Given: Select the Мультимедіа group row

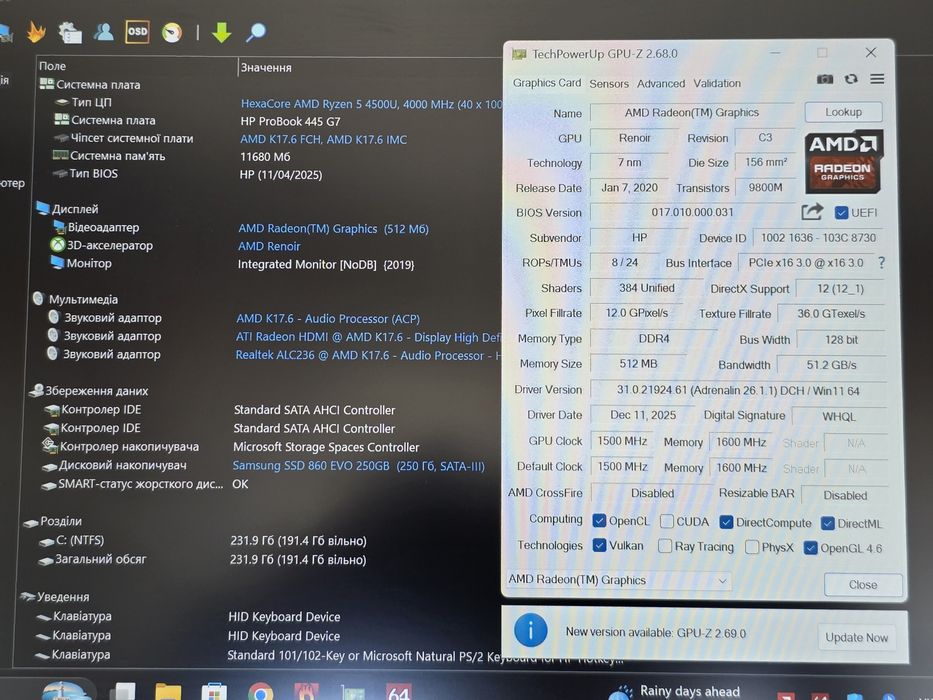Looking at the screenshot, I should (75, 299).
